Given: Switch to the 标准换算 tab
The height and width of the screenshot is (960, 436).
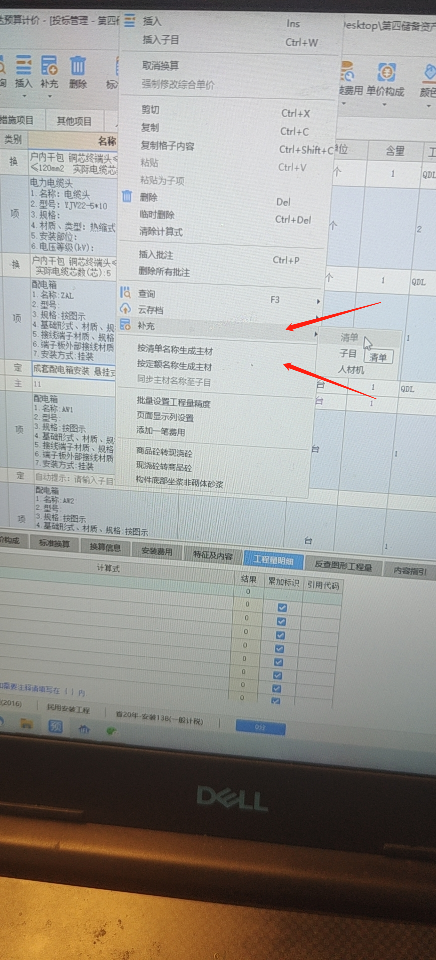Looking at the screenshot, I should click(x=54, y=544).
